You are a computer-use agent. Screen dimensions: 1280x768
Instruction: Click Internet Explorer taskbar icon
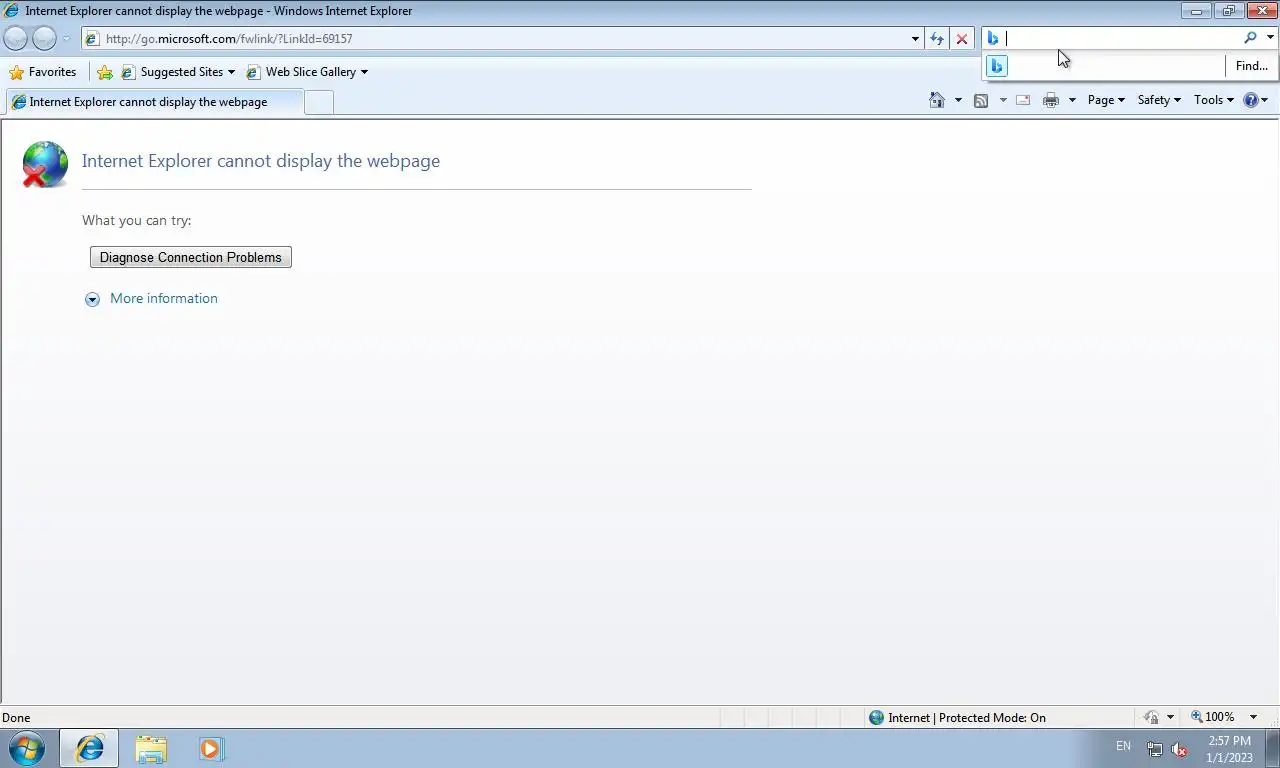click(89, 748)
